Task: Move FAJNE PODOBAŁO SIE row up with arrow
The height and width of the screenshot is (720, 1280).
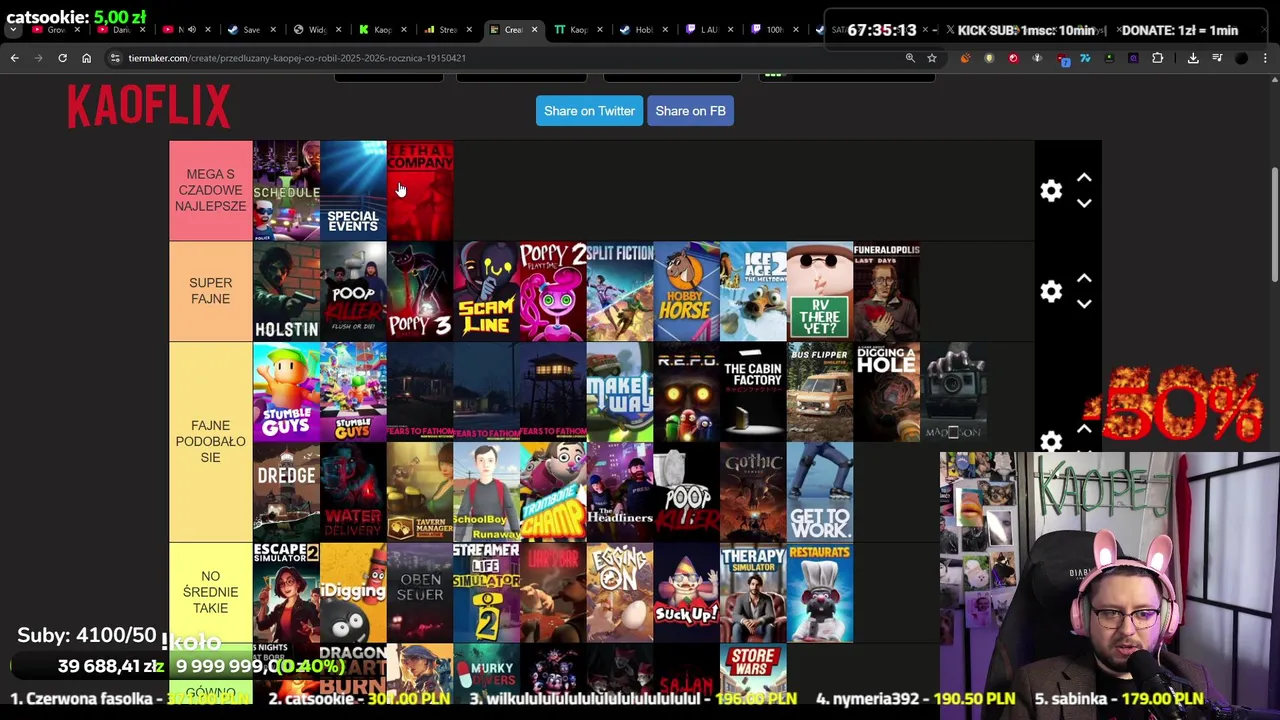Action: tap(1084, 428)
